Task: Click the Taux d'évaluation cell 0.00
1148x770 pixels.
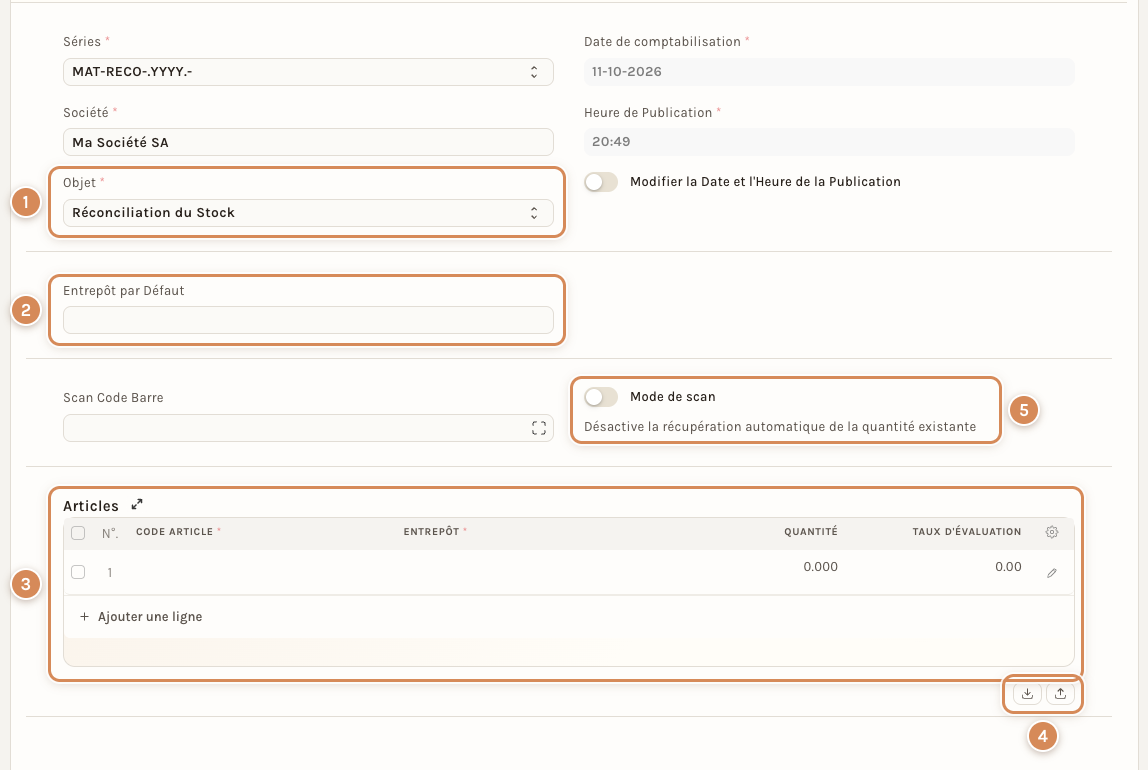Action: pyautogui.click(x=937, y=572)
